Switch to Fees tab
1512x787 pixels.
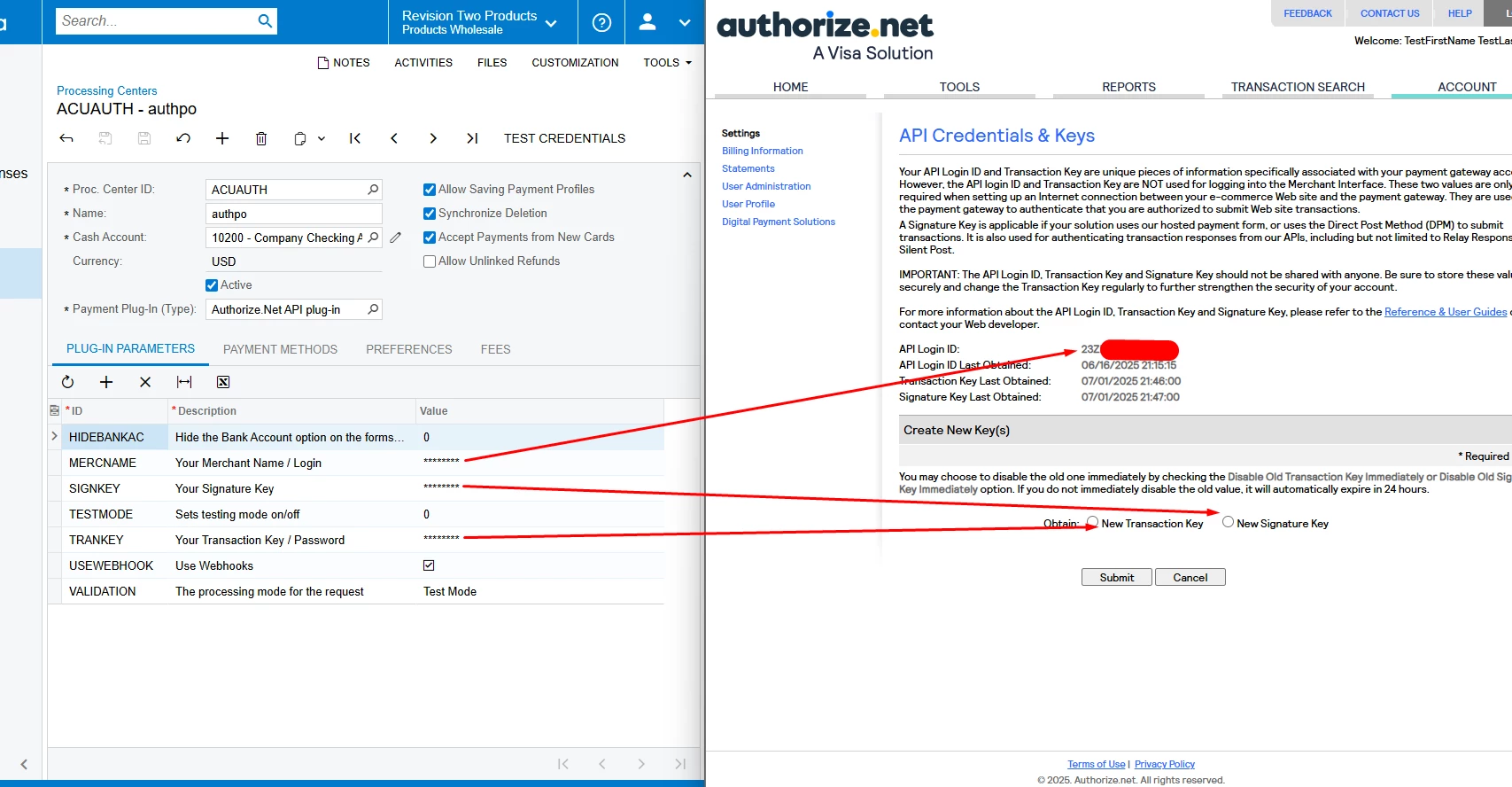click(496, 349)
